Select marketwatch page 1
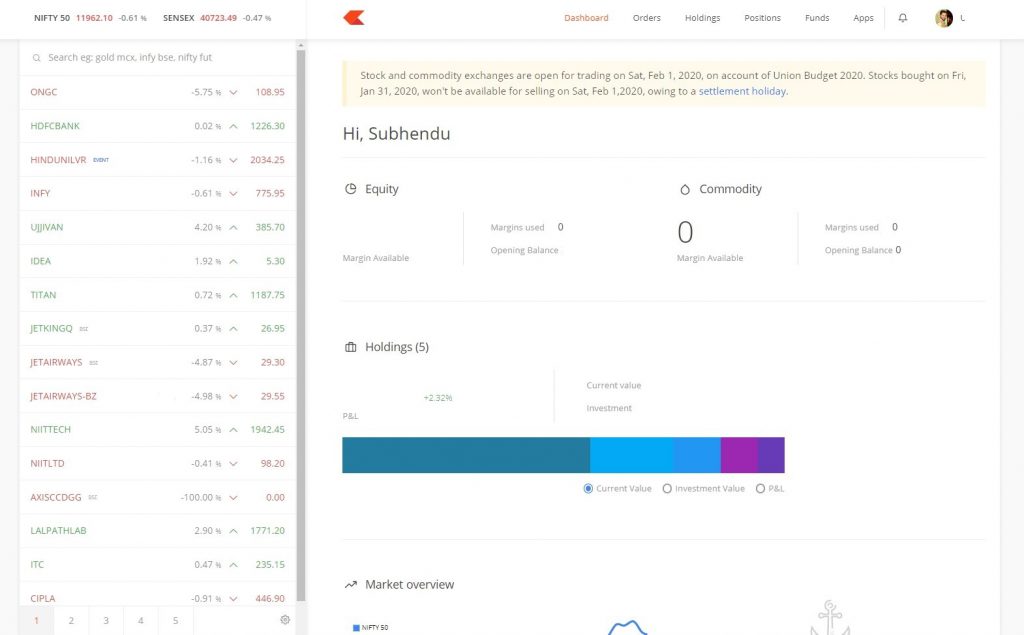This screenshot has width=1024, height=635. 37,621
